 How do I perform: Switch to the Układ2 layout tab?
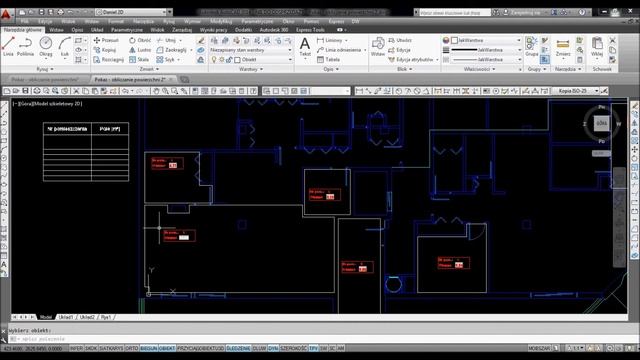(87, 317)
